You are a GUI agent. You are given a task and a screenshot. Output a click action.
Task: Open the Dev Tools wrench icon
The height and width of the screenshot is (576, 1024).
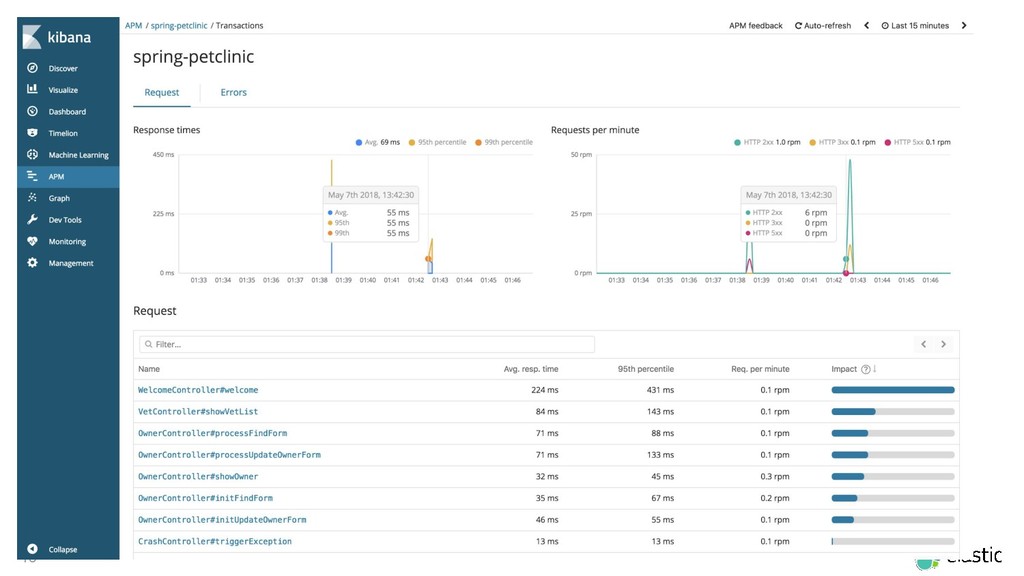pyautogui.click(x=32, y=220)
